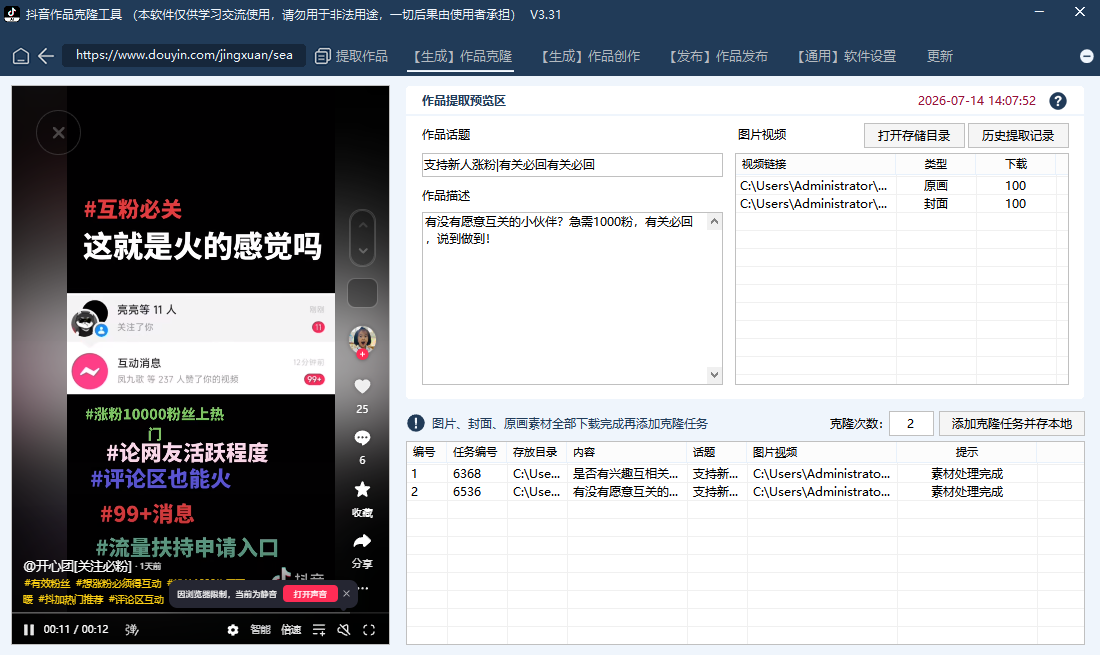Click the 存放目录 column header
This screenshot has width=1100, height=655.
(x=535, y=452)
